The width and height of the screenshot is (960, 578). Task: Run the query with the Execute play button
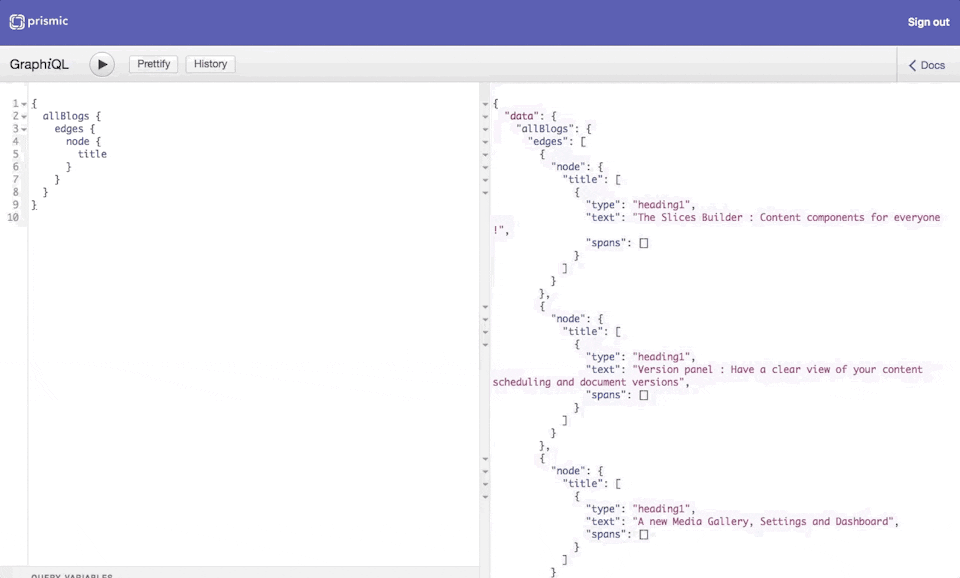102,64
